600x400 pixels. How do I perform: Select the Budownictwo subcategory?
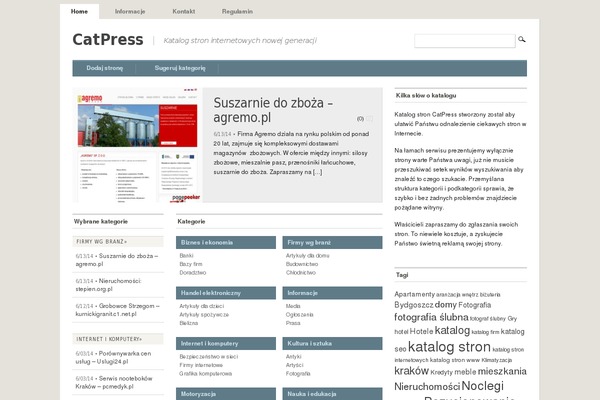302,264
